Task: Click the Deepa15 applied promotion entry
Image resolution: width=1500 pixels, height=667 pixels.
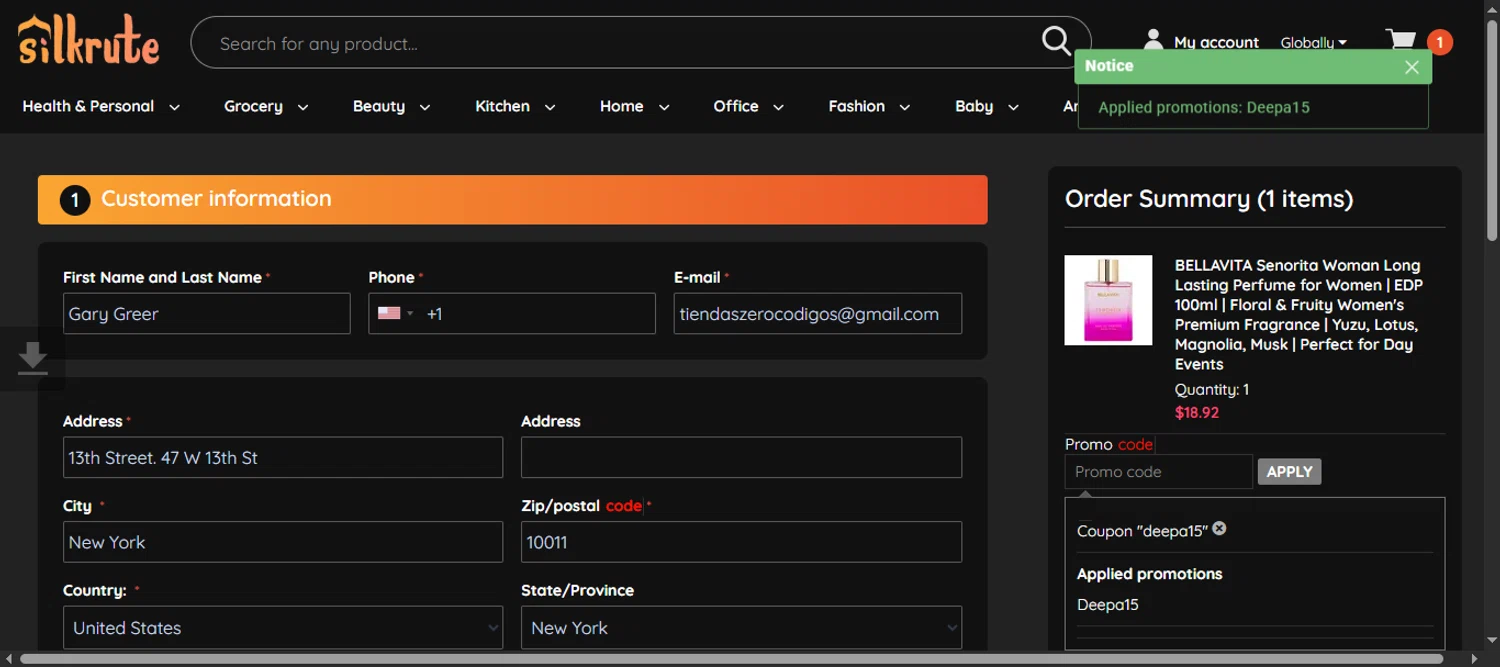Action: (x=1108, y=604)
